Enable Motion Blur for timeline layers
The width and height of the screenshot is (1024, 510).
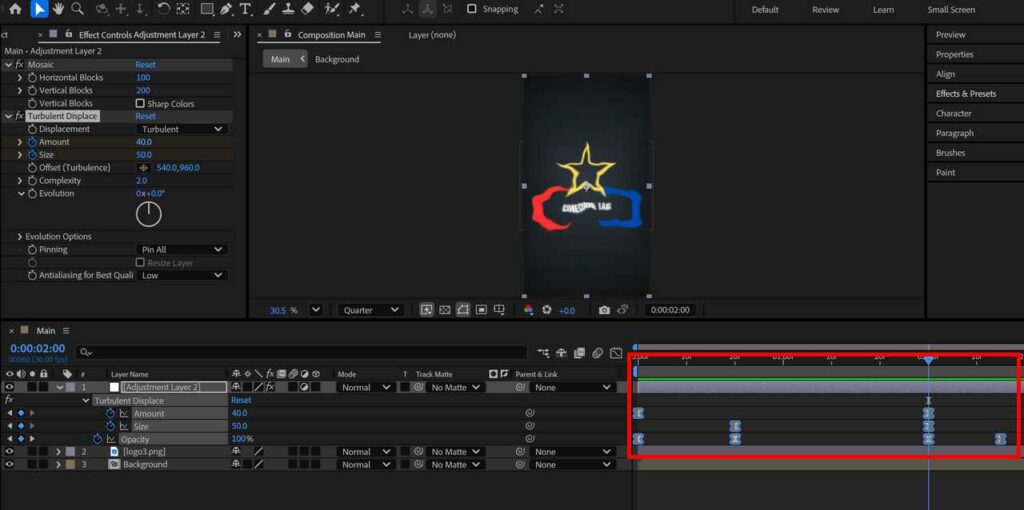[x=598, y=353]
